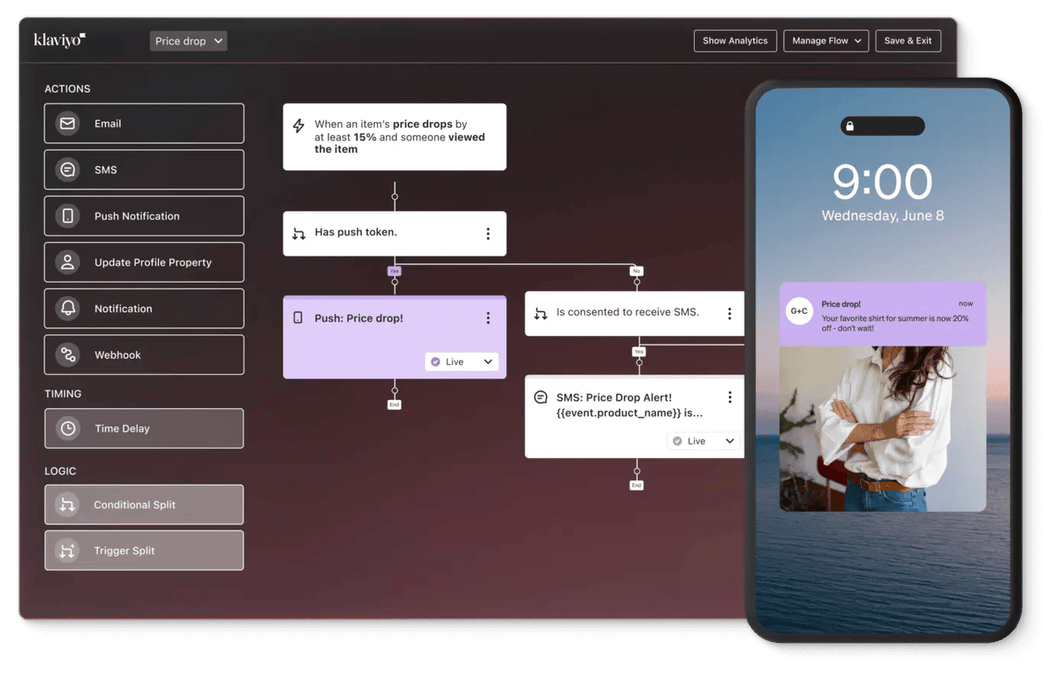Click the Show Analytics button
This screenshot has width=1043, height=700.
tap(735, 40)
